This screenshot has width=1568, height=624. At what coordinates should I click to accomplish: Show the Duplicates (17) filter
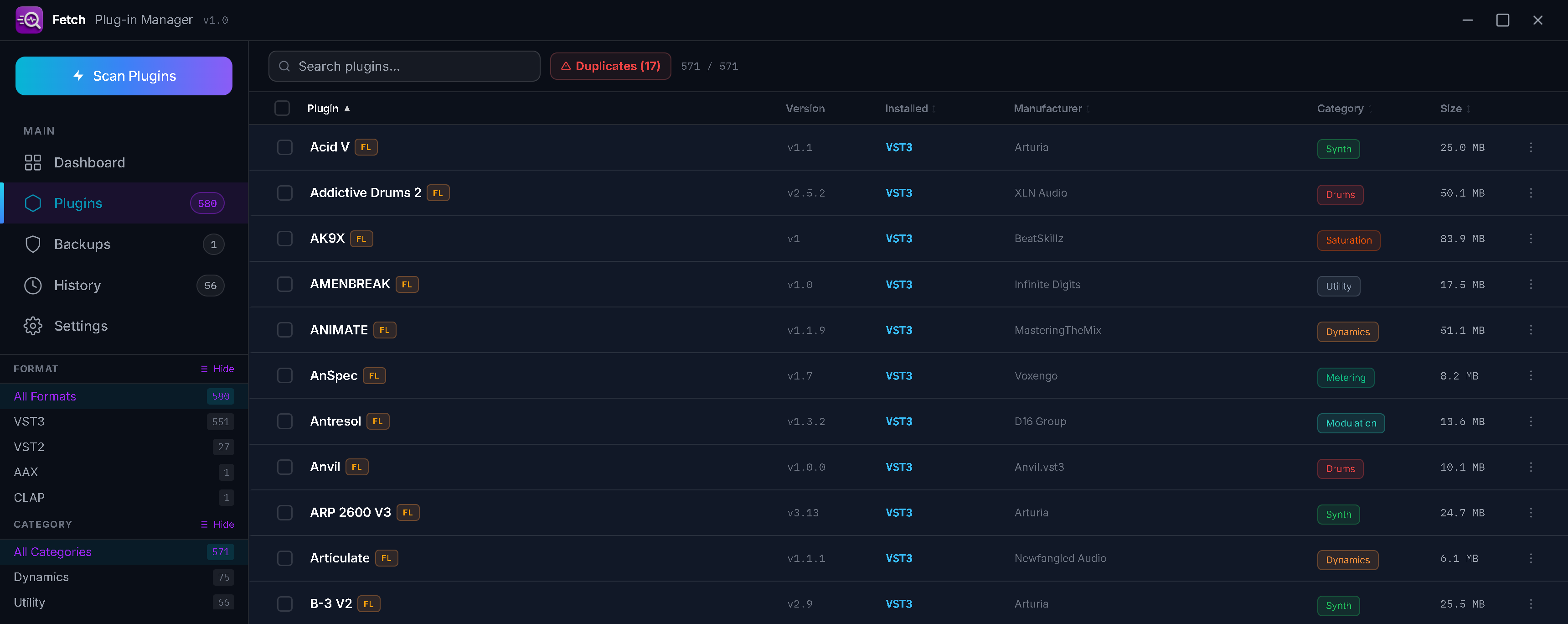pos(610,67)
